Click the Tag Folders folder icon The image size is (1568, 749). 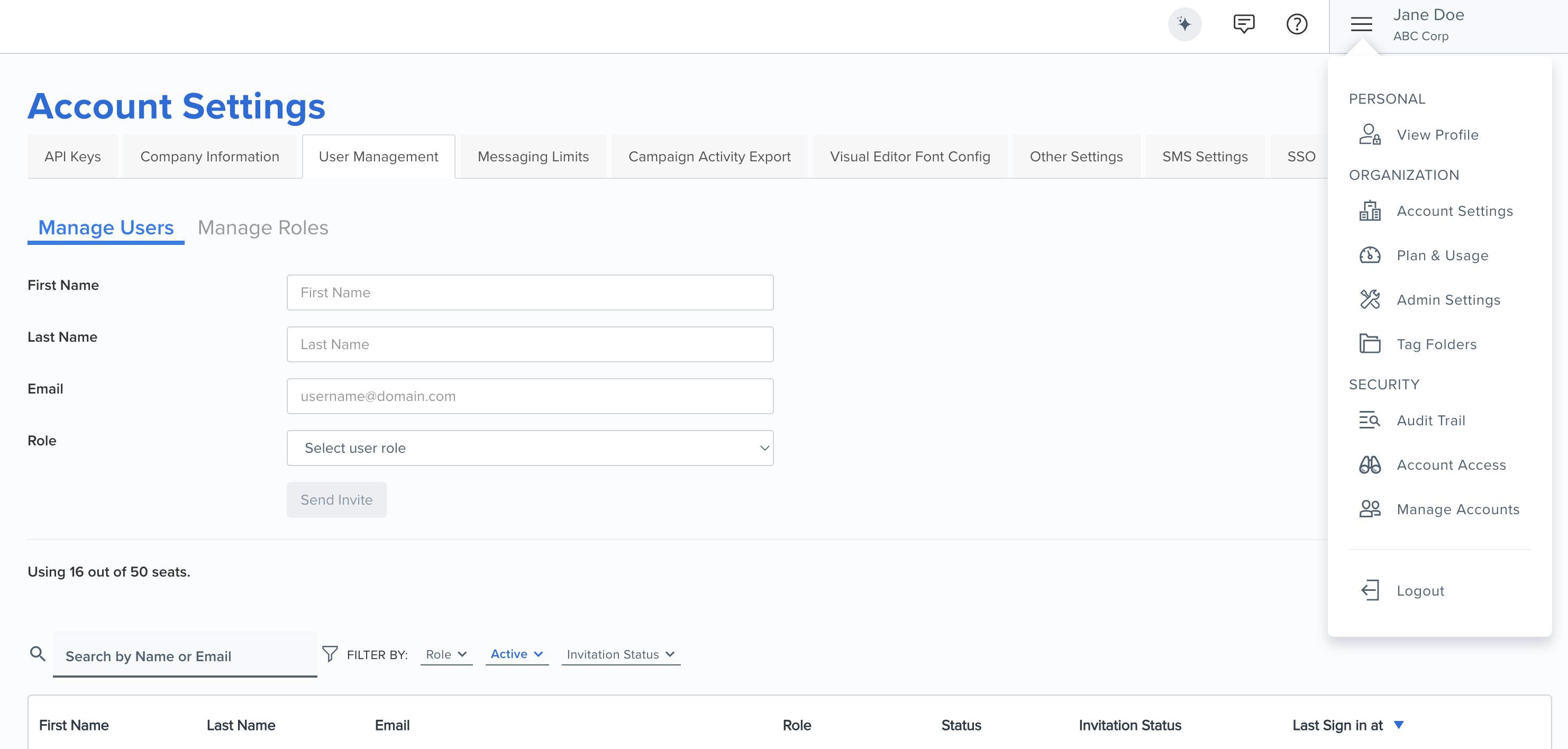click(1370, 343)
